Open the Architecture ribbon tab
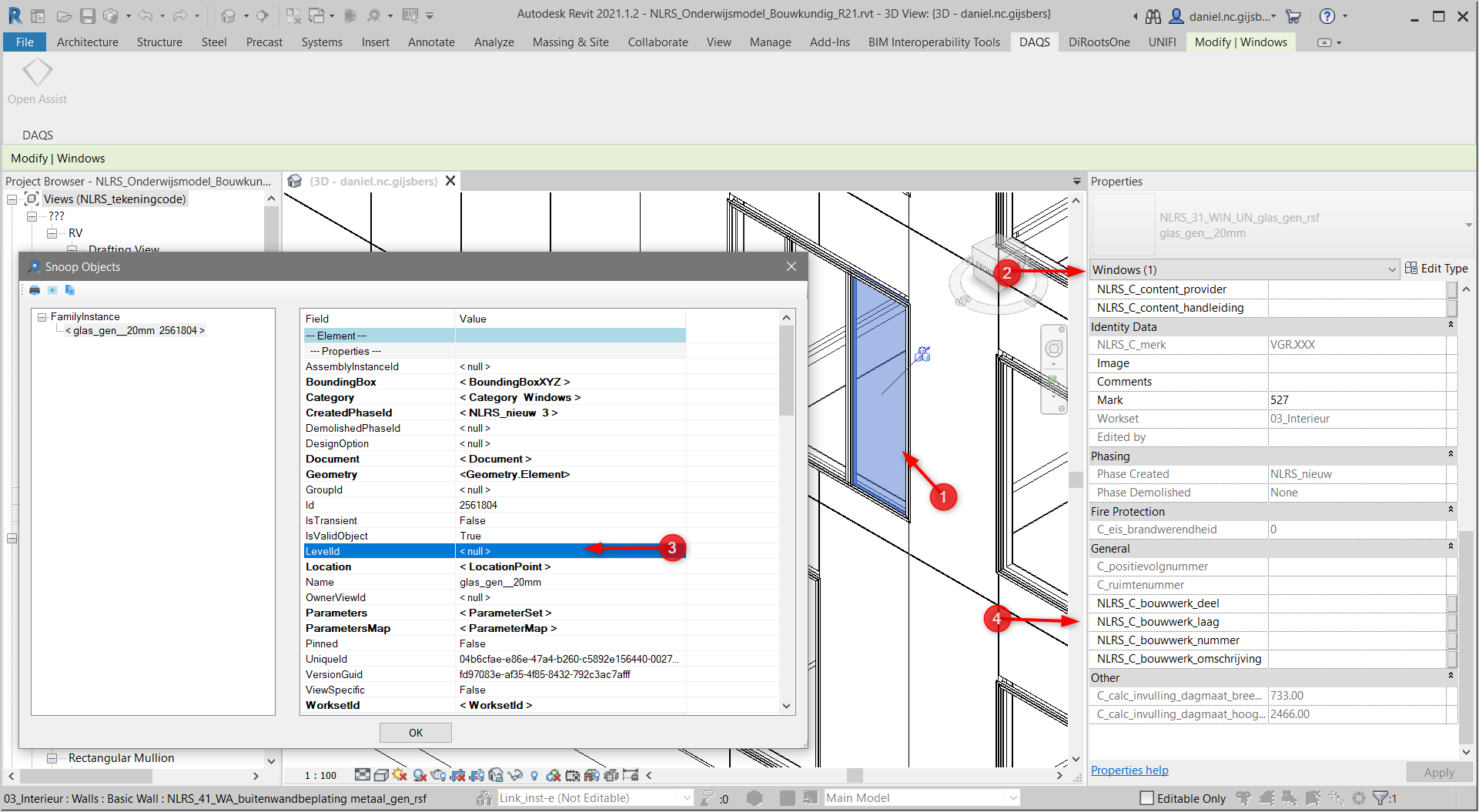This screenshot has height=812, width=1479. [87, 42]
